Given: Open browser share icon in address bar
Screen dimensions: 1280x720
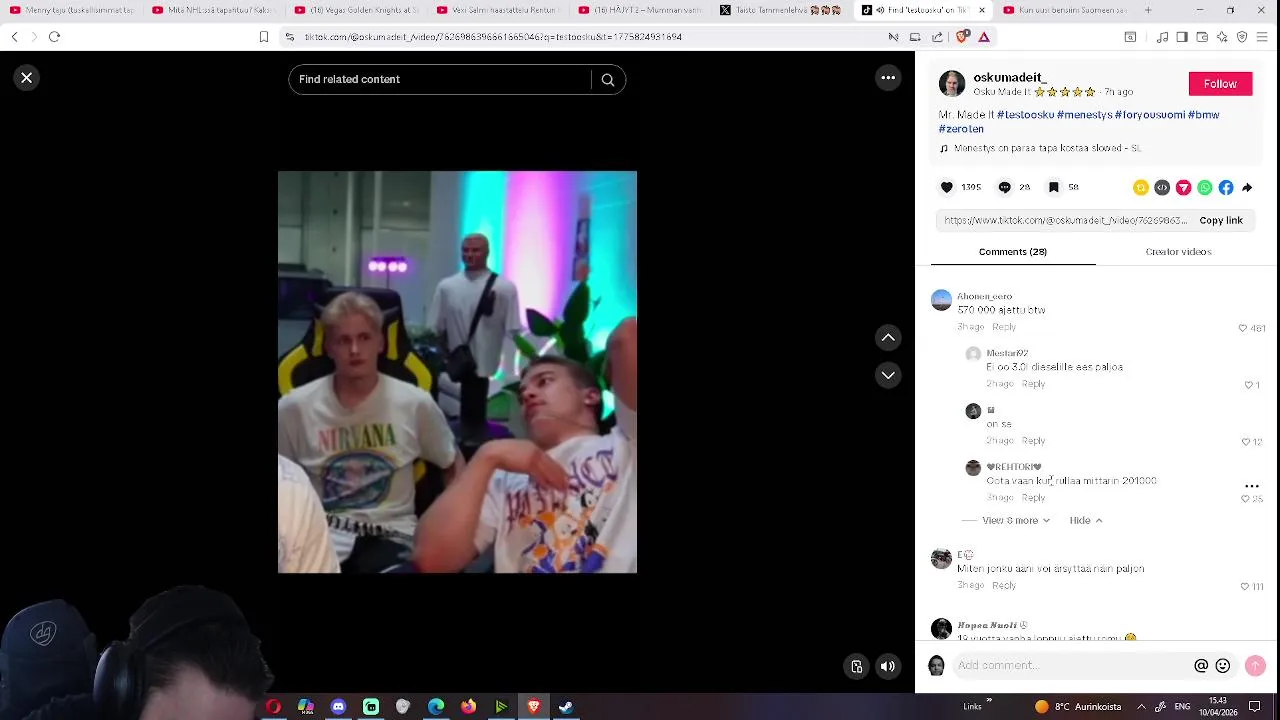Looking at the screenshot, I should pyautogui.click(x=937, y=37).
